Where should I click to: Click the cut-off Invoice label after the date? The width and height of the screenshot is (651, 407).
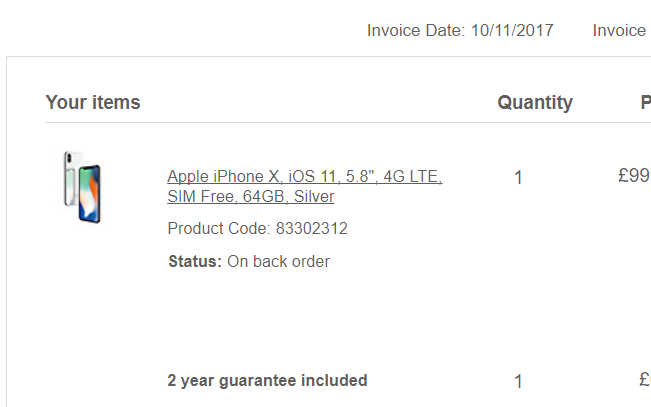pyautogui.click(x=619, y=30)
